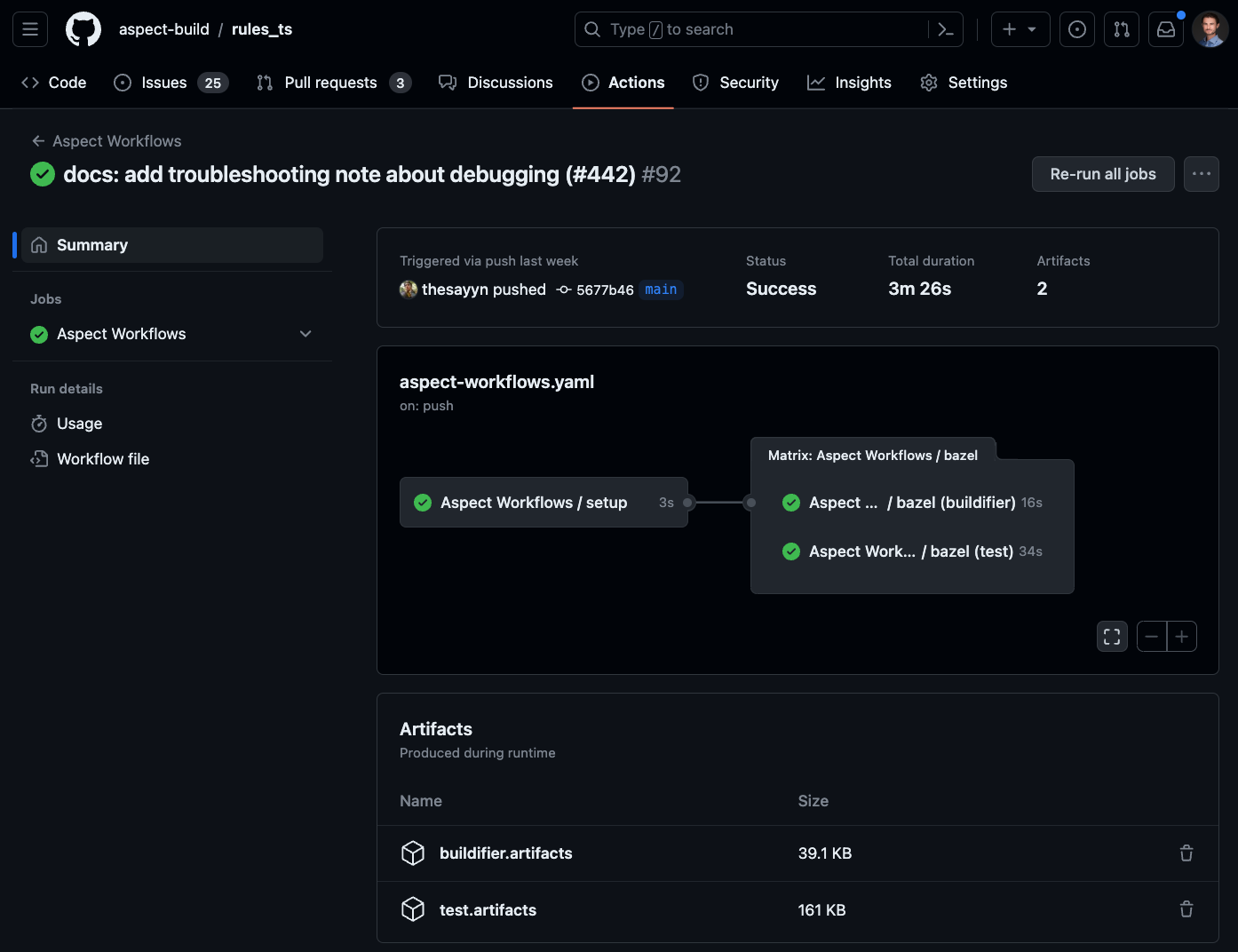Select the Actions tab
This screenshot has width=1238, height=952.
623,83
